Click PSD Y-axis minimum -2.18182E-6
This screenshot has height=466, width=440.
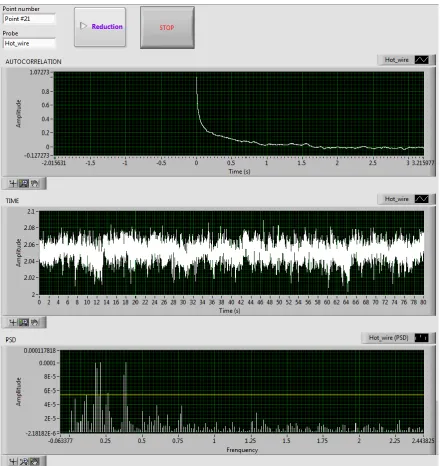click(42, 433)
